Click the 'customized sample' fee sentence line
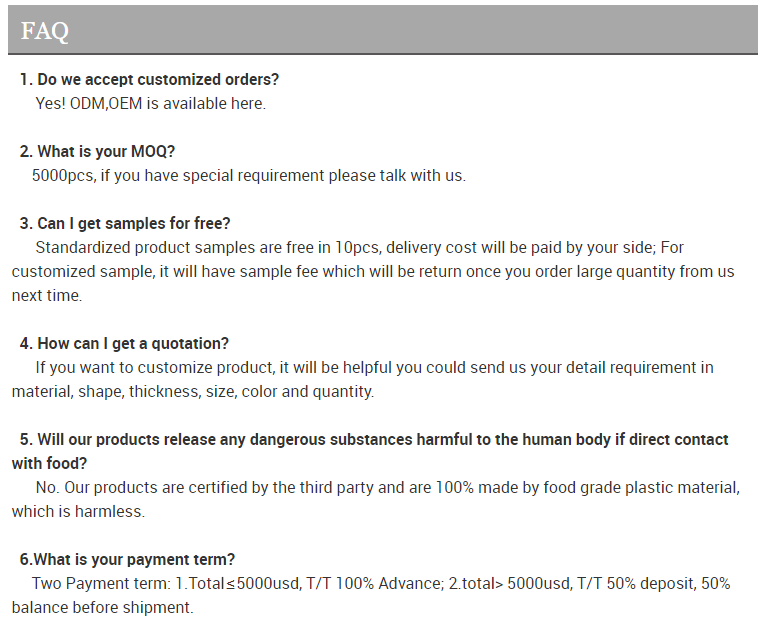Image resolution: width=765 pixels, height=638 pixels. click(373, 272)
